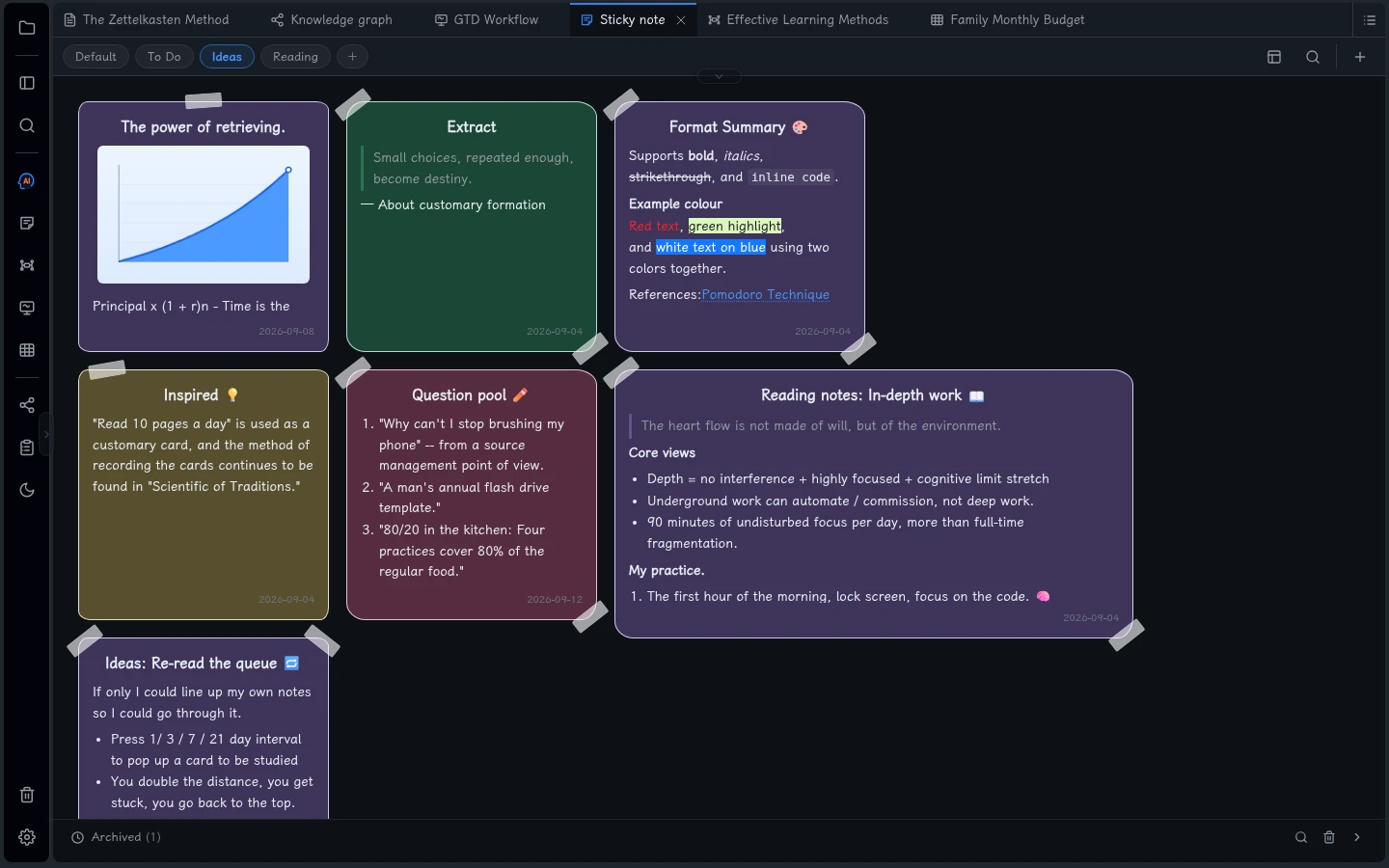Open the table grid icon in sidebar
The width and height of the screenshot is (1389, 868).
click(x=27, y=350)
